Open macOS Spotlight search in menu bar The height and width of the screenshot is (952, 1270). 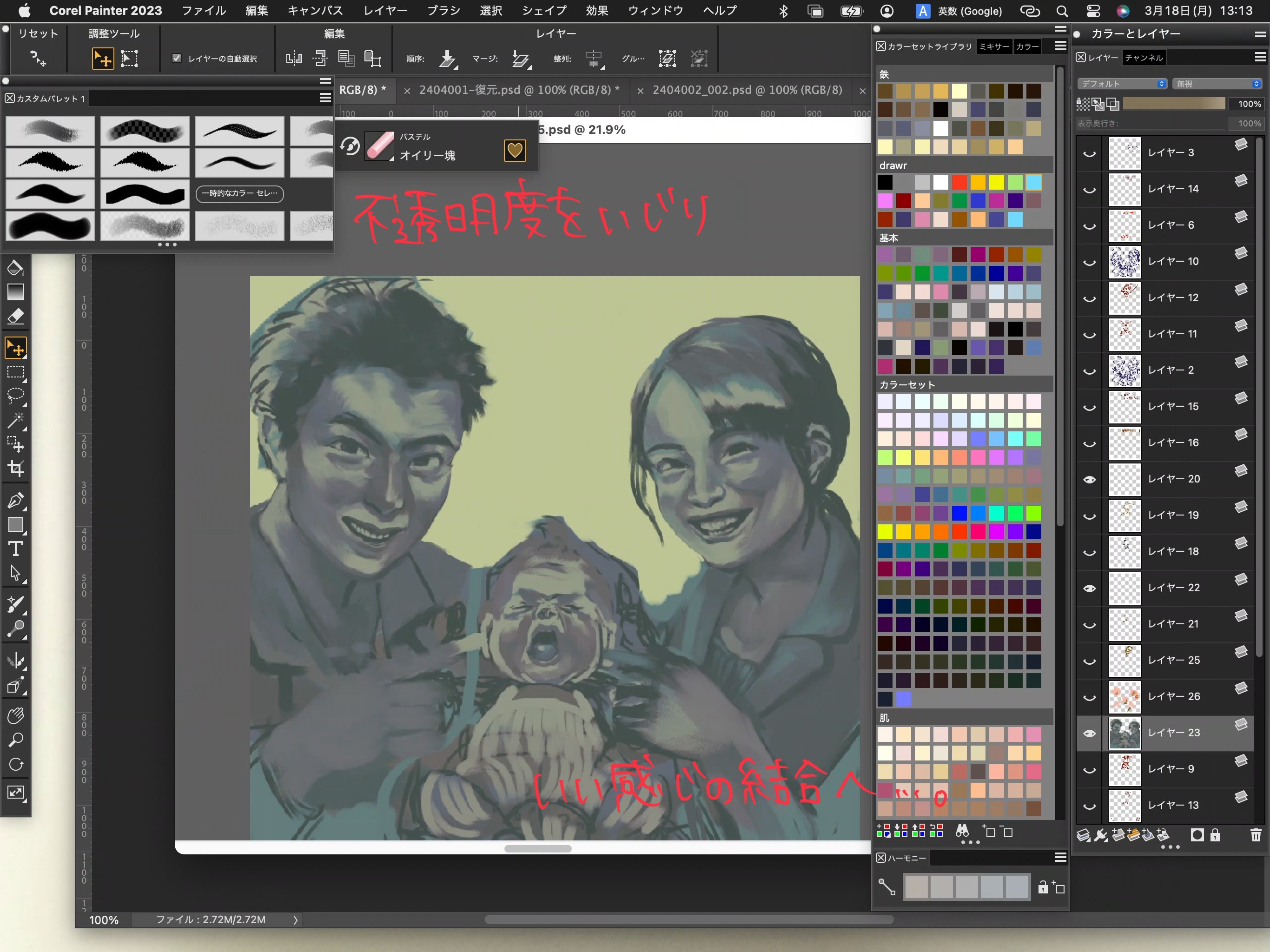click(x=1062, y=11)
